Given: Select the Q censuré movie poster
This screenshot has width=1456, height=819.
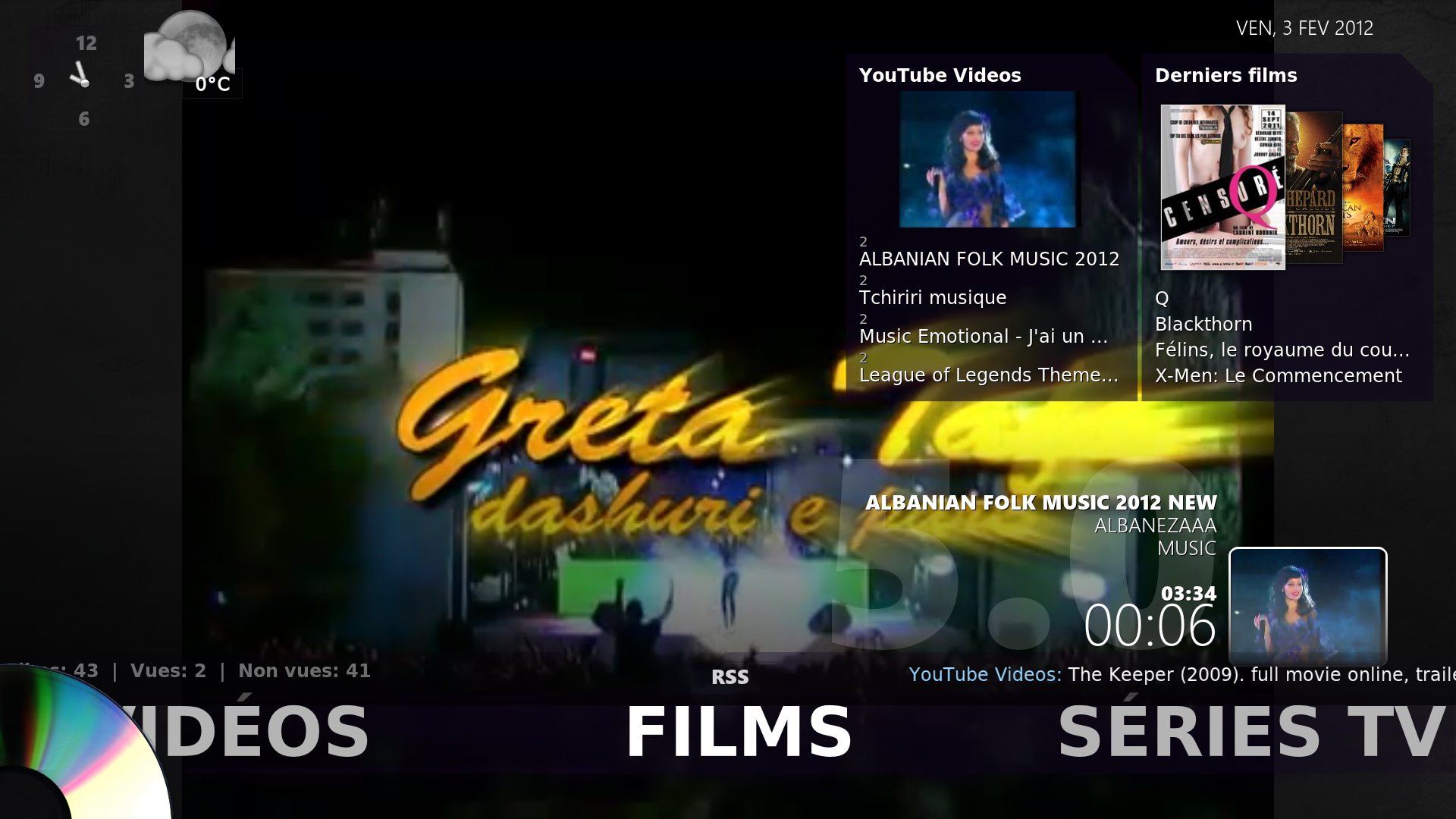Looking at the screenshot, I should pos(1222,187).
